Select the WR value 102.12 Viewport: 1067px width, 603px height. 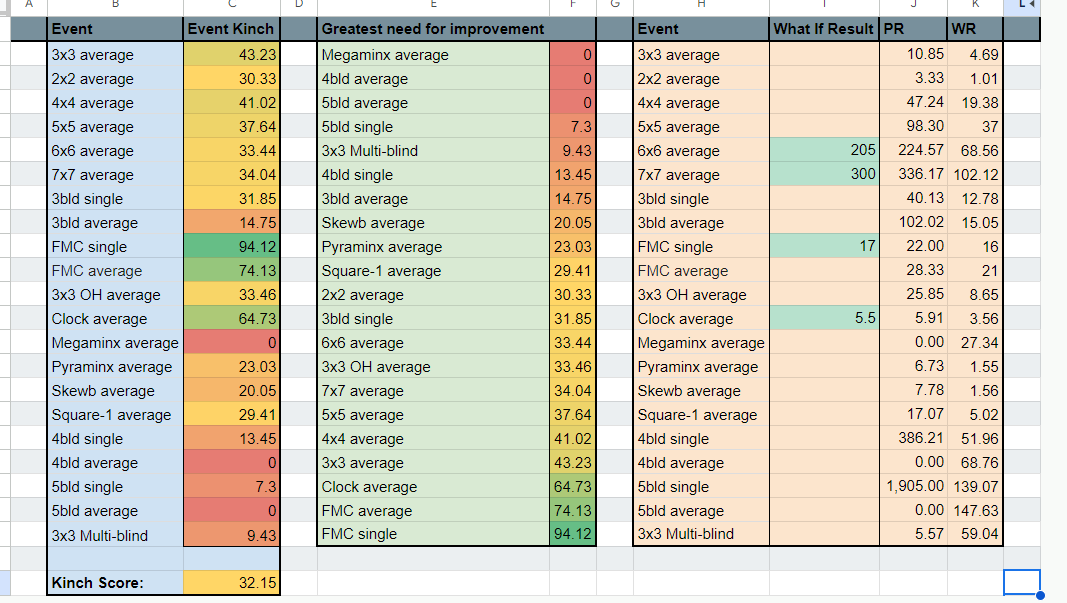[975, 174]
